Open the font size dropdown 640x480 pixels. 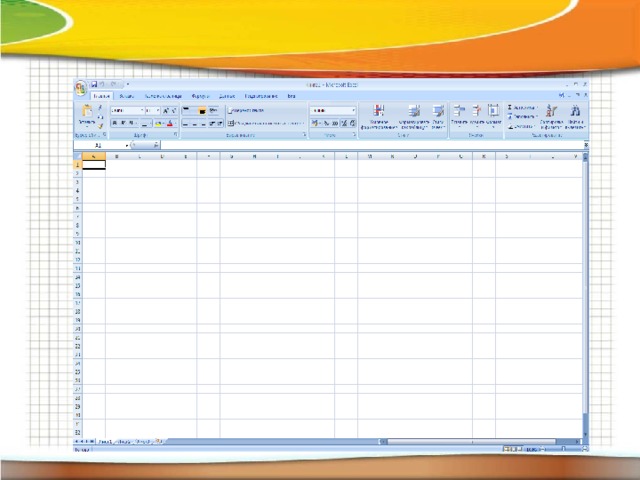coord(152,110)
